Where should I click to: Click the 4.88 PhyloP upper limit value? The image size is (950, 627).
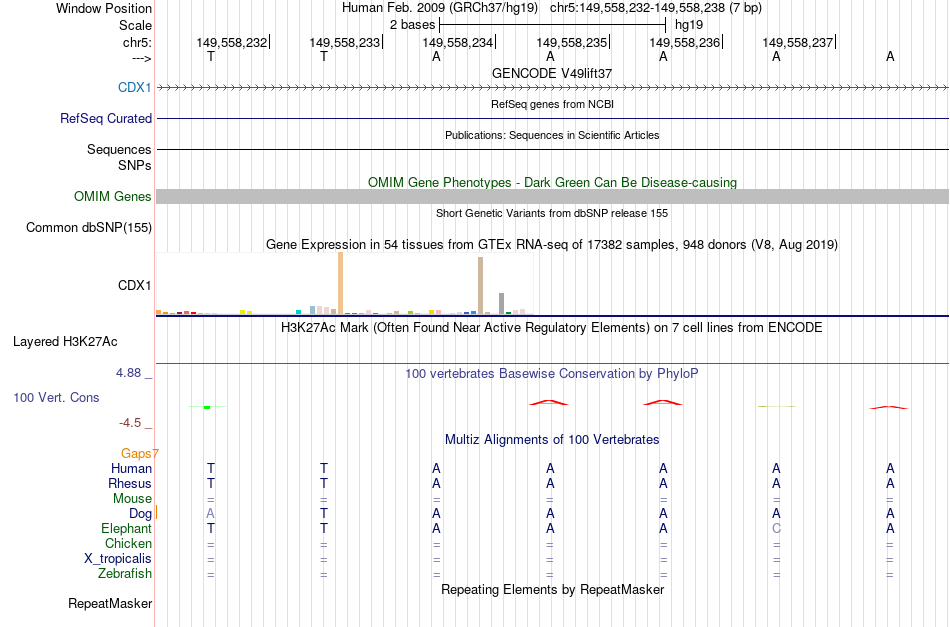pos(128,373)
